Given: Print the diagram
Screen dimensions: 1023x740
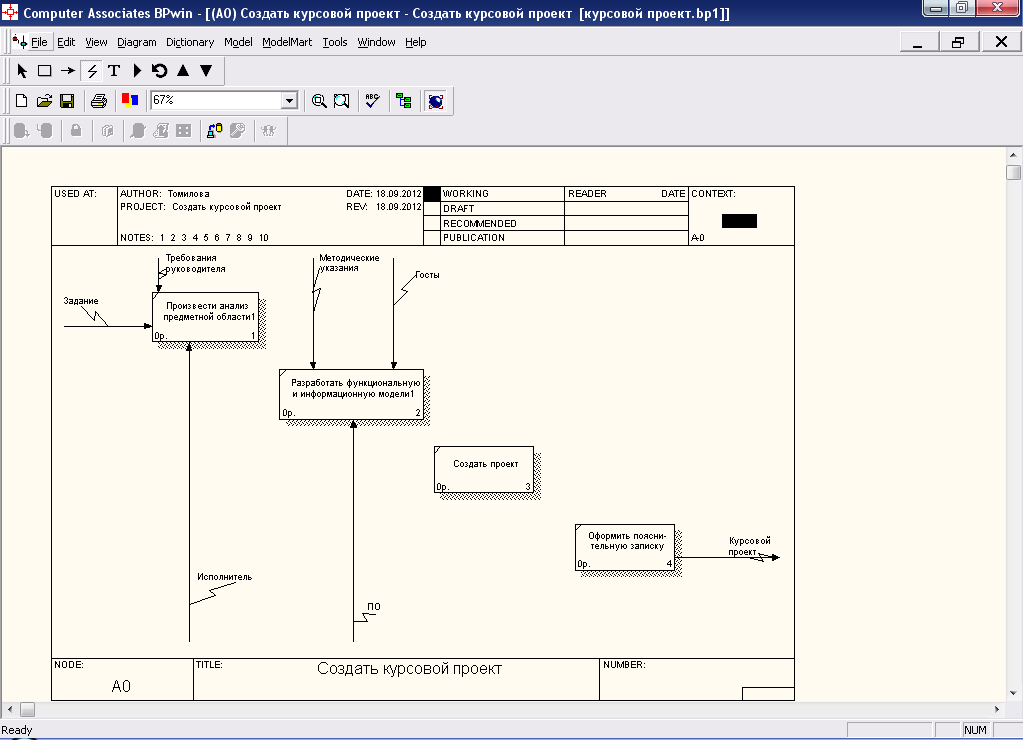Looking at the screenshot, I should pos(99,100).
